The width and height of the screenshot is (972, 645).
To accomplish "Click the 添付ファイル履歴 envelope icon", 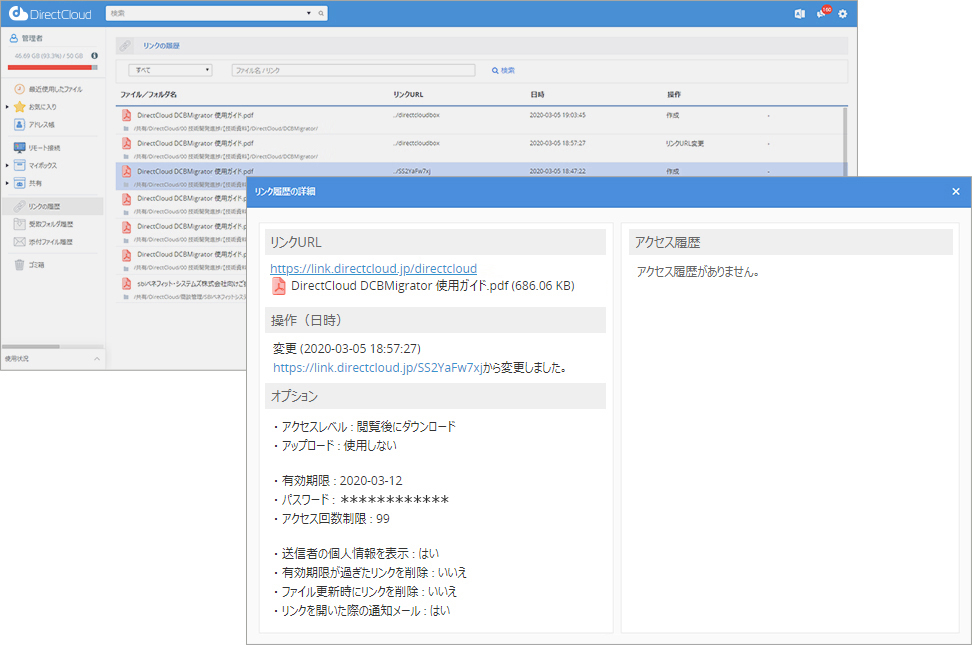I will (19, 242).
